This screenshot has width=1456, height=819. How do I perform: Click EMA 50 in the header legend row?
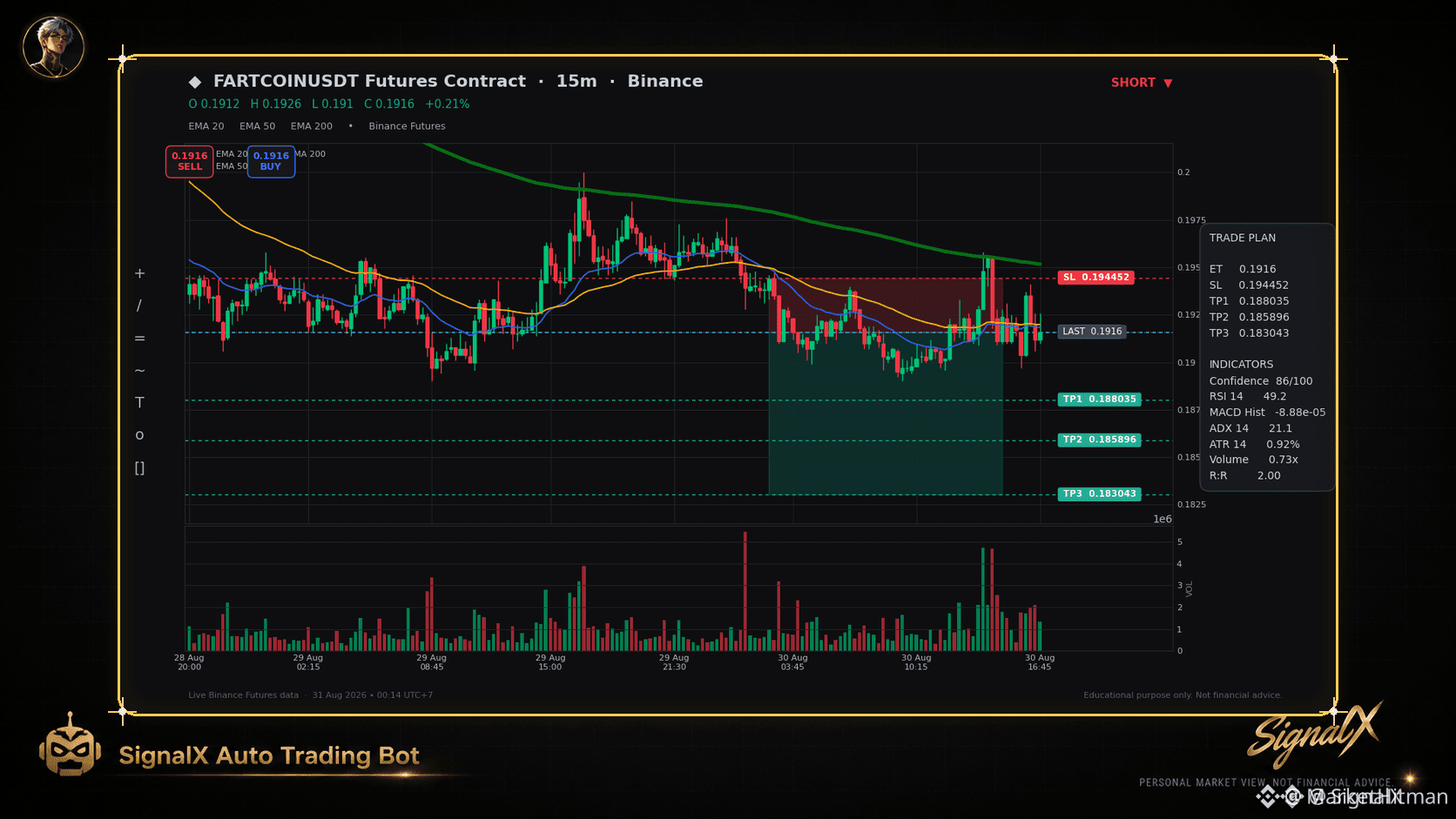click(x=258, y=126)
